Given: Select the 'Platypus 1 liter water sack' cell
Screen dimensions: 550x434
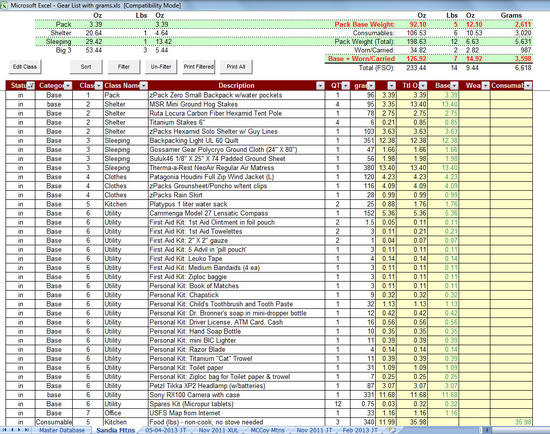Looking at the screenshot, I should coord(236,204).
